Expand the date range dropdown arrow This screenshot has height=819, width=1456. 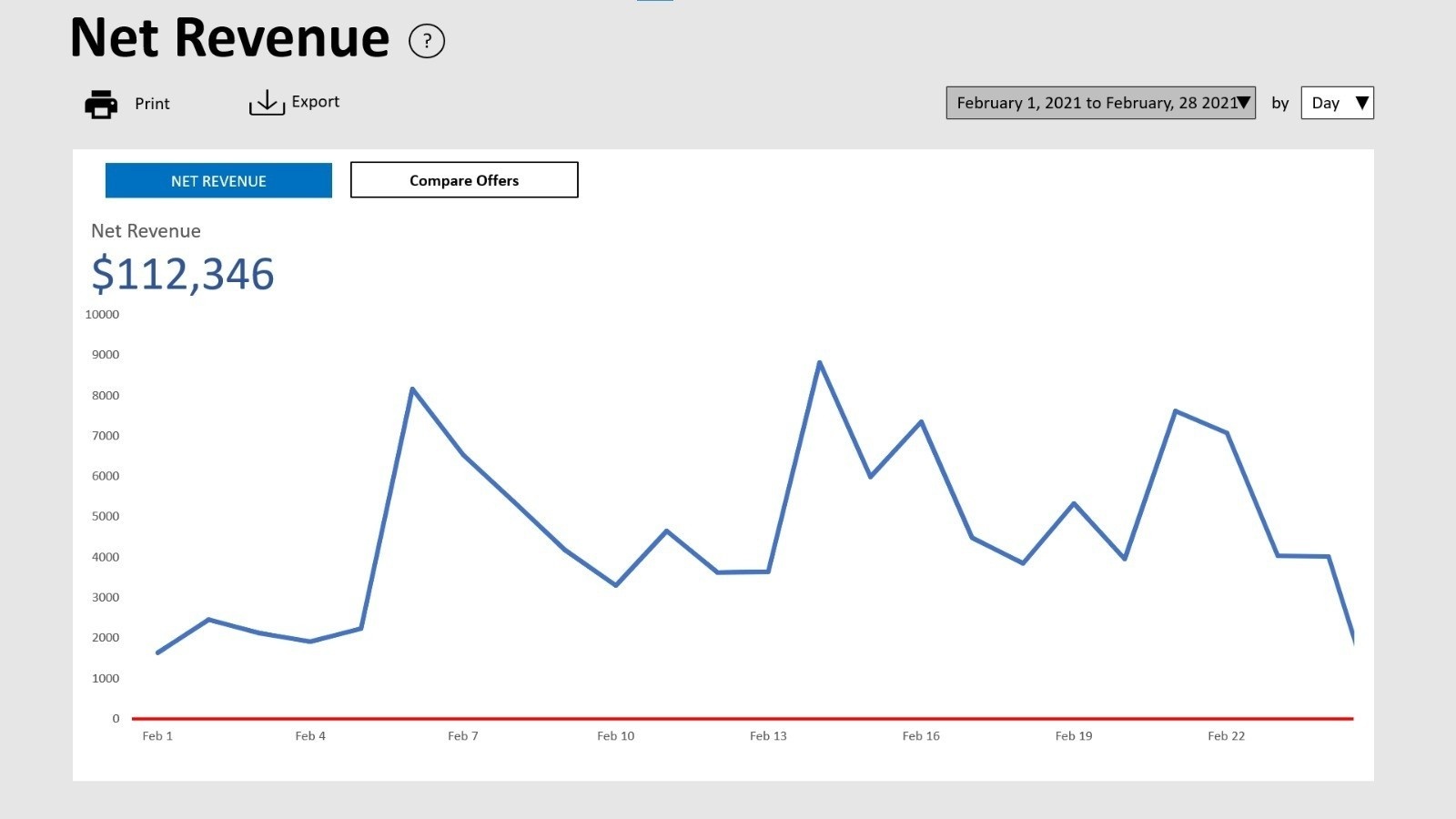pyautogui.click(x=1244, y=103)
